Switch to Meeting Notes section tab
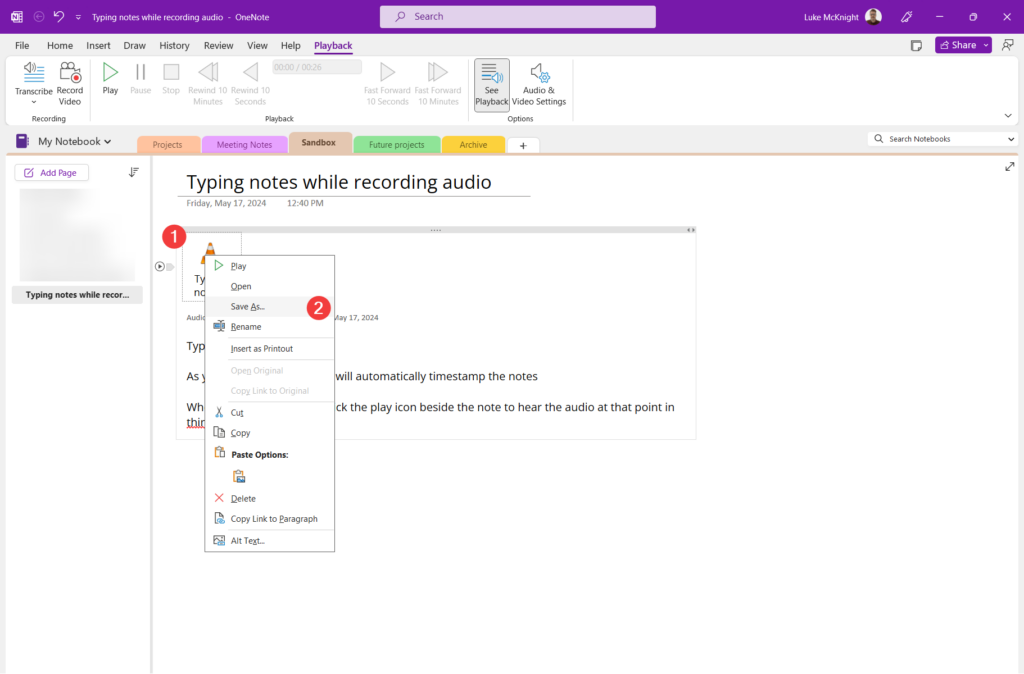 (244, 144)
